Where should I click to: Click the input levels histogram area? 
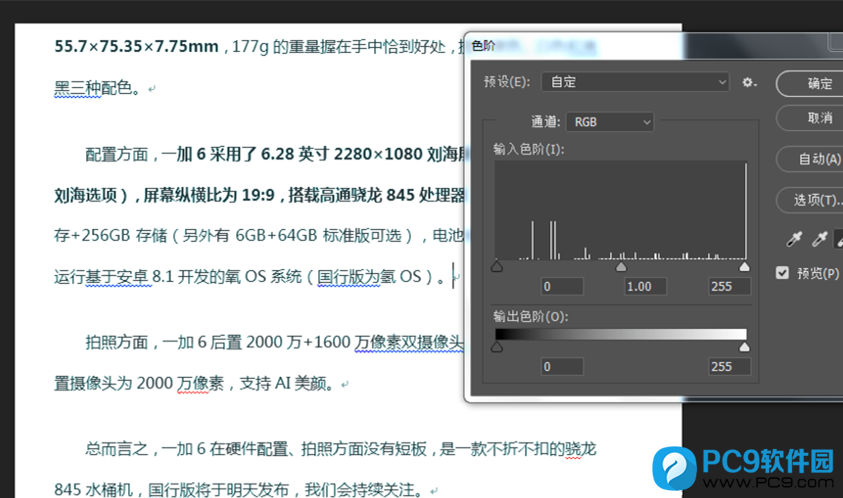pyautogui.click(x=620, y=210)
